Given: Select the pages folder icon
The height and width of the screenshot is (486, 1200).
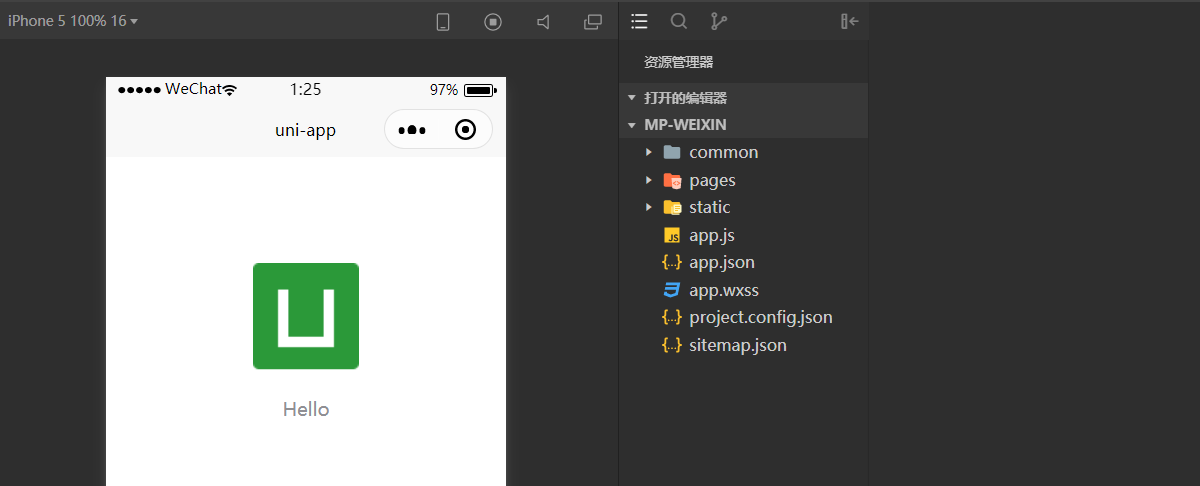Looking at the screenshot, I should (672, 180).
